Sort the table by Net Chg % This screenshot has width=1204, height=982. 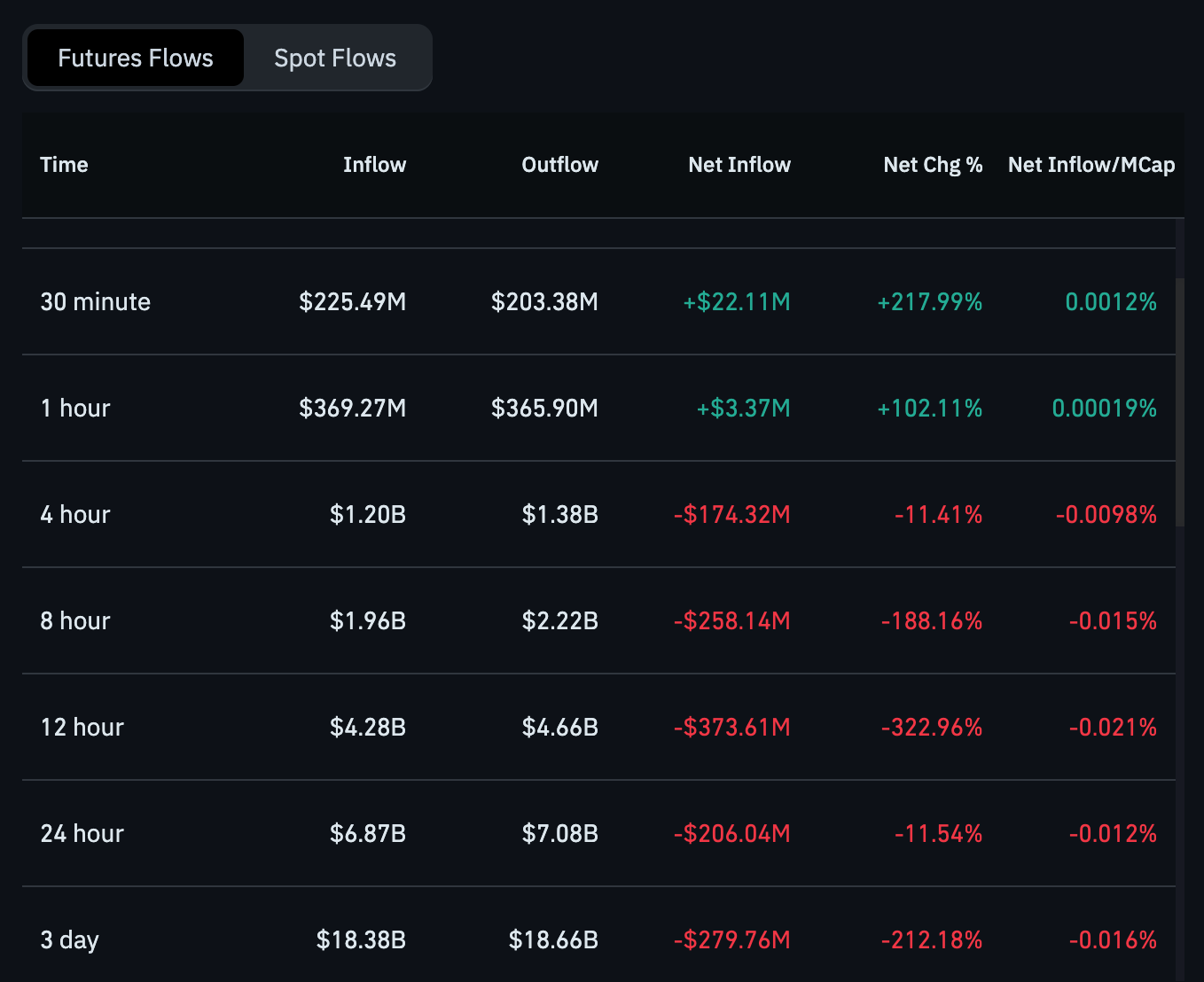coord(933,165)
